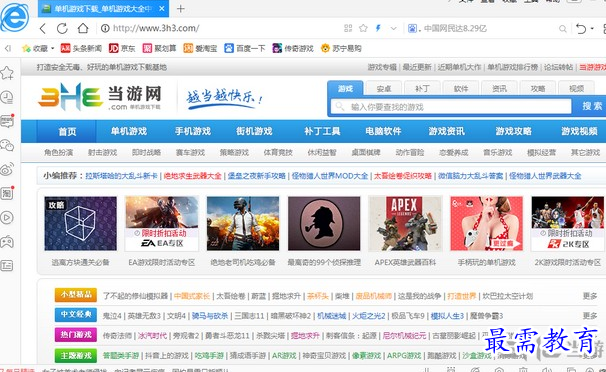Viewport: 606px width, 372px height.
Task: Click the game search input field
Action: (451, 107)
